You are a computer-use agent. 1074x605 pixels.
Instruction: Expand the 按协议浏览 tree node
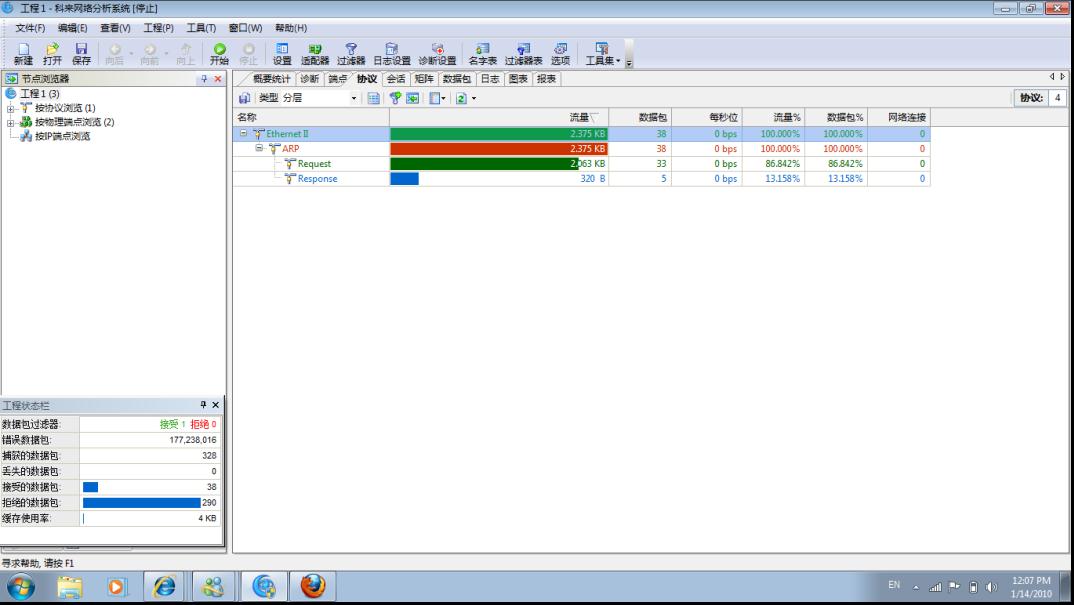pyautogui.click(x=11, y=108)
